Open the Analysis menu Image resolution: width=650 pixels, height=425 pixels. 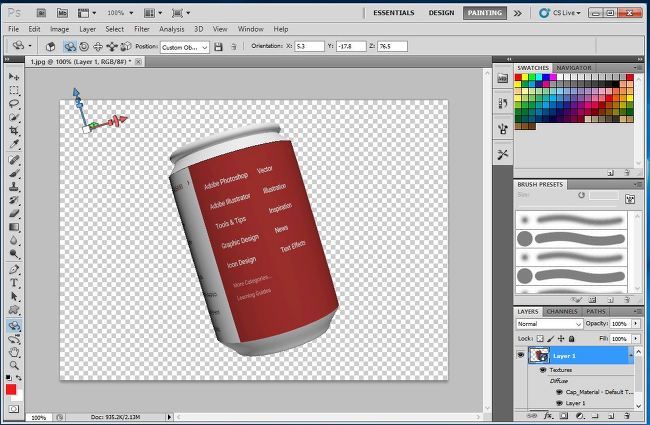(x=172, y=29)
